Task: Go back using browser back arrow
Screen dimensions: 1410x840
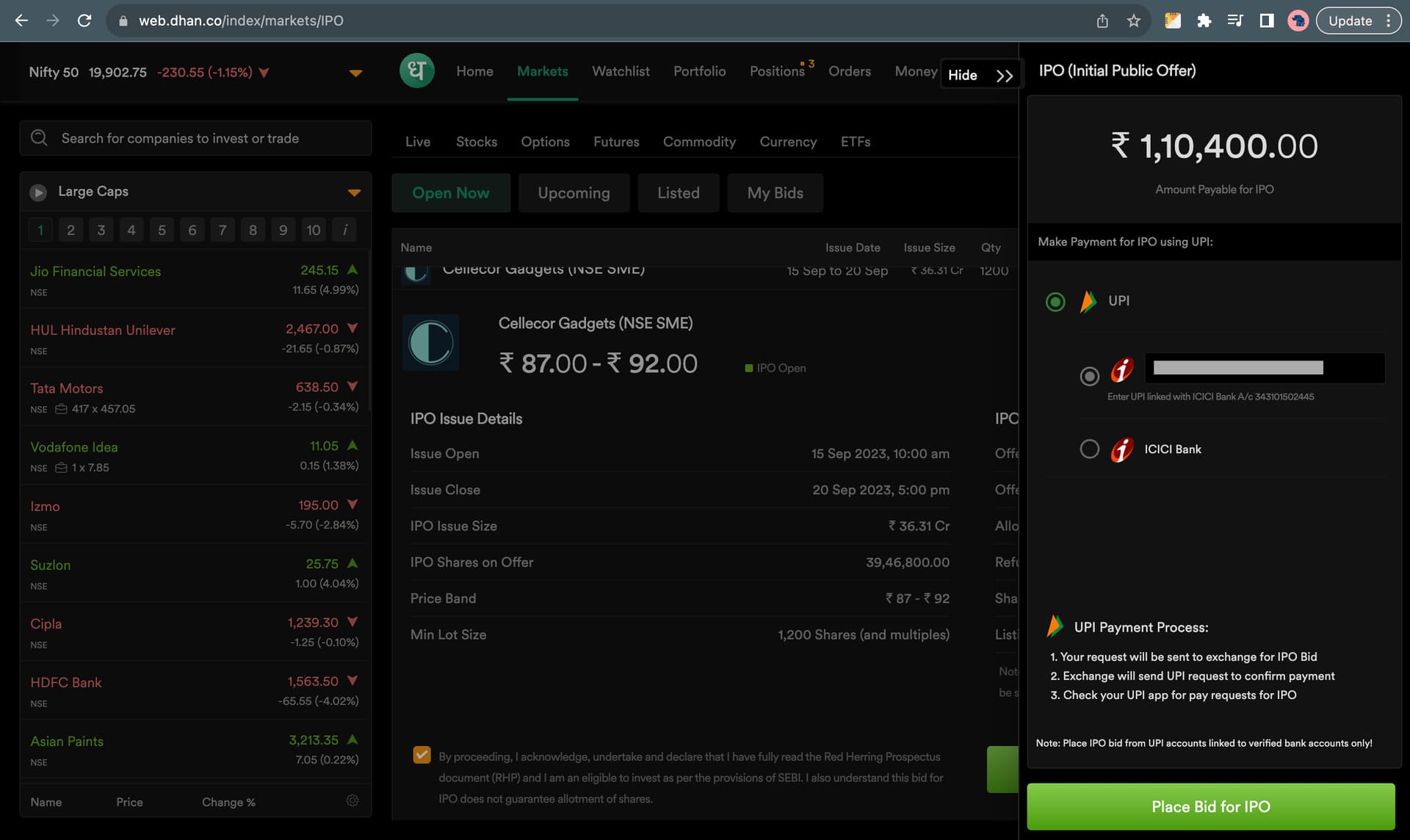Action: pyautogui.click(x=21, y=21)
